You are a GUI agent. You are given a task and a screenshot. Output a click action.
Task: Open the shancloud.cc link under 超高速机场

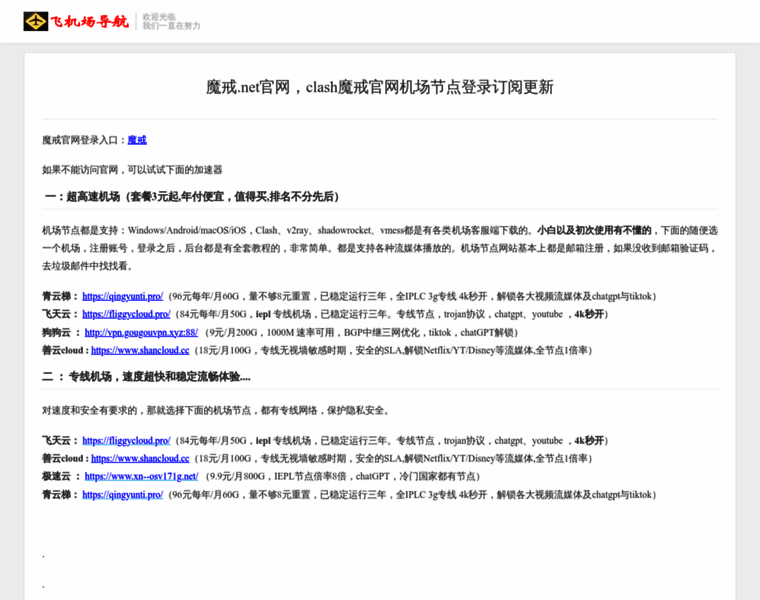click(140, 350)
